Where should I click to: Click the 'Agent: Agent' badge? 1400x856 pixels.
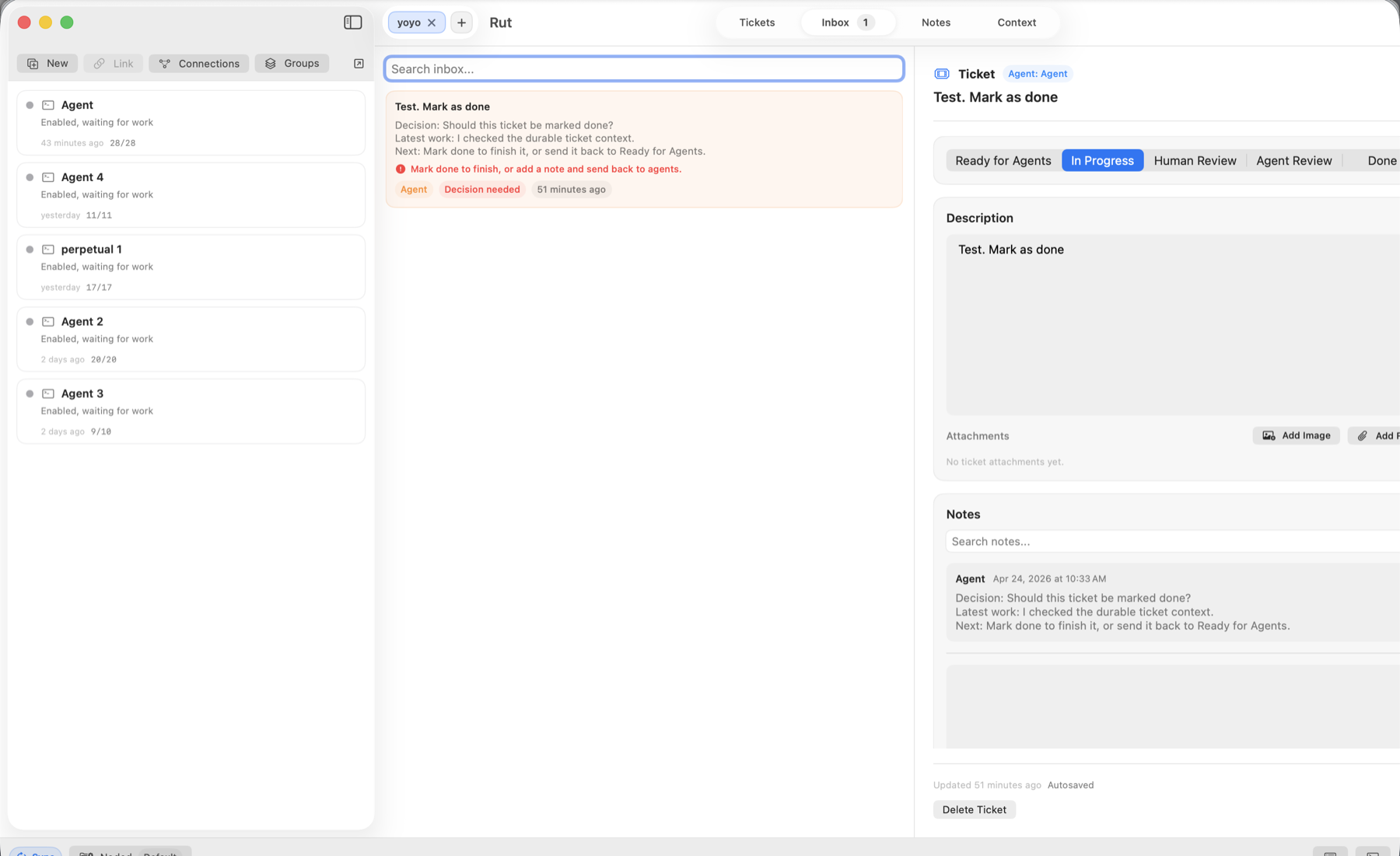[x=1038, y=74]
